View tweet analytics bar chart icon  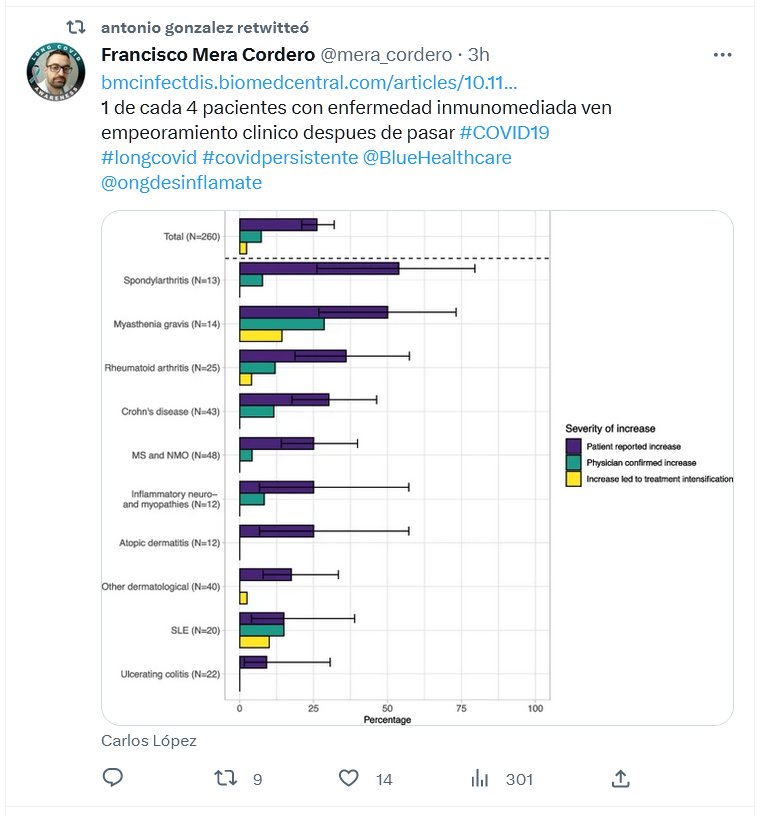tap(480, 778)
